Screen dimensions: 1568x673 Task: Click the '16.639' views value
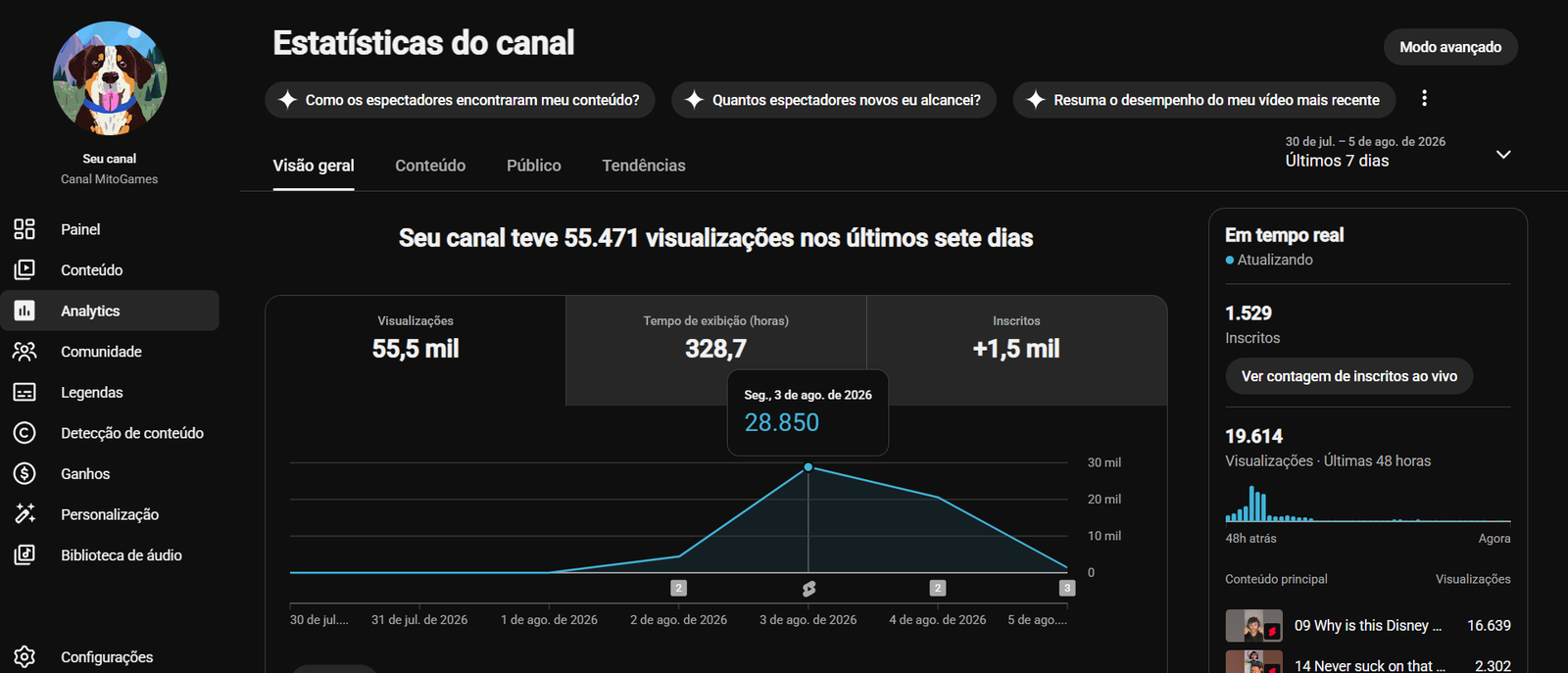click(x=1489, y=625)
